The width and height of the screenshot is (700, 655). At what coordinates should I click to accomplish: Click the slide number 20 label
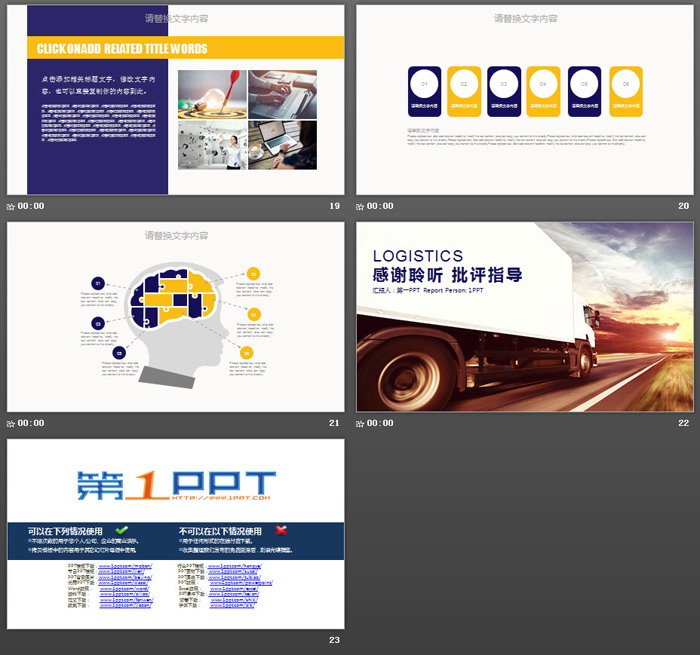(x=684, y=206)
